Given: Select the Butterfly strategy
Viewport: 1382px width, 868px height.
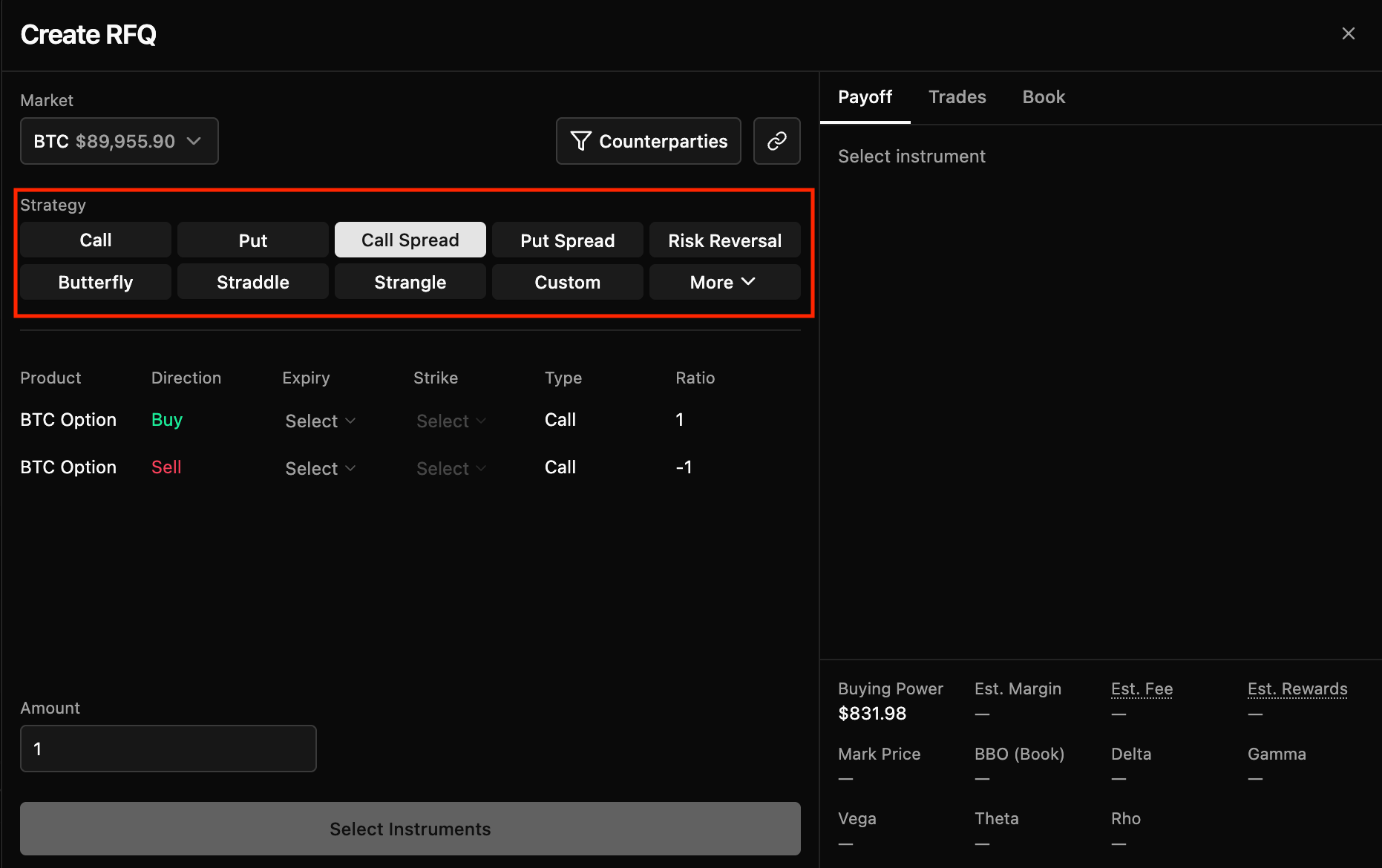Looking at the screenshot, I should (96, 282).
